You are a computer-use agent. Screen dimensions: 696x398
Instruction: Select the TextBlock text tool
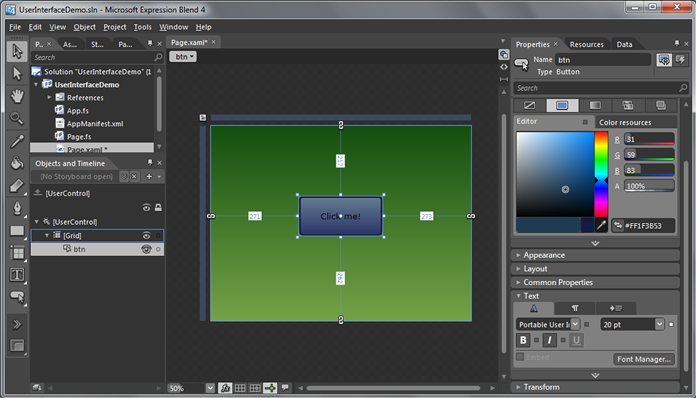17,275
